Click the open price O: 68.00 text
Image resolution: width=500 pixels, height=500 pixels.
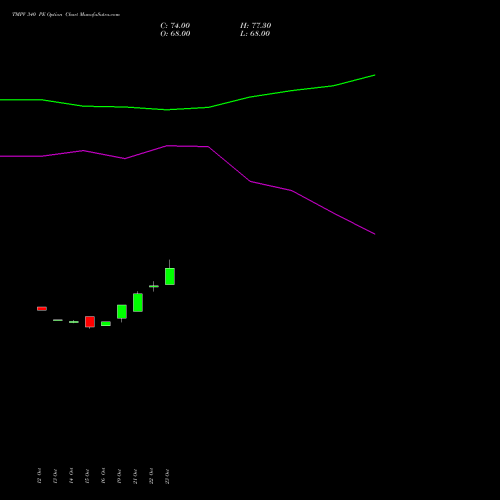tap(175, 34)
